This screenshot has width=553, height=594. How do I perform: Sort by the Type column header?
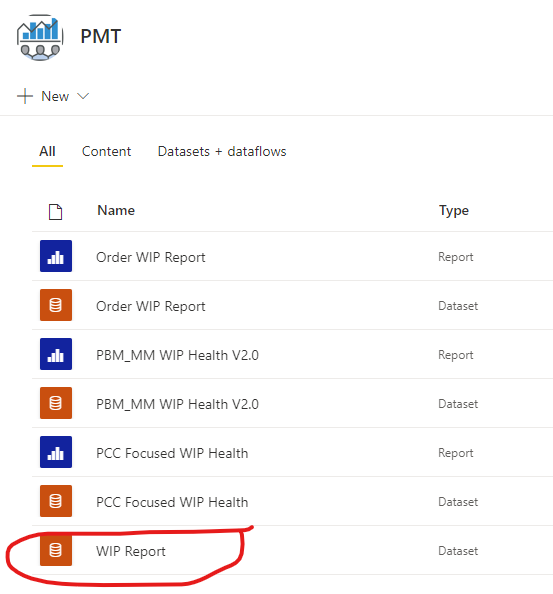pyautogui.click(x=454, y=211)
